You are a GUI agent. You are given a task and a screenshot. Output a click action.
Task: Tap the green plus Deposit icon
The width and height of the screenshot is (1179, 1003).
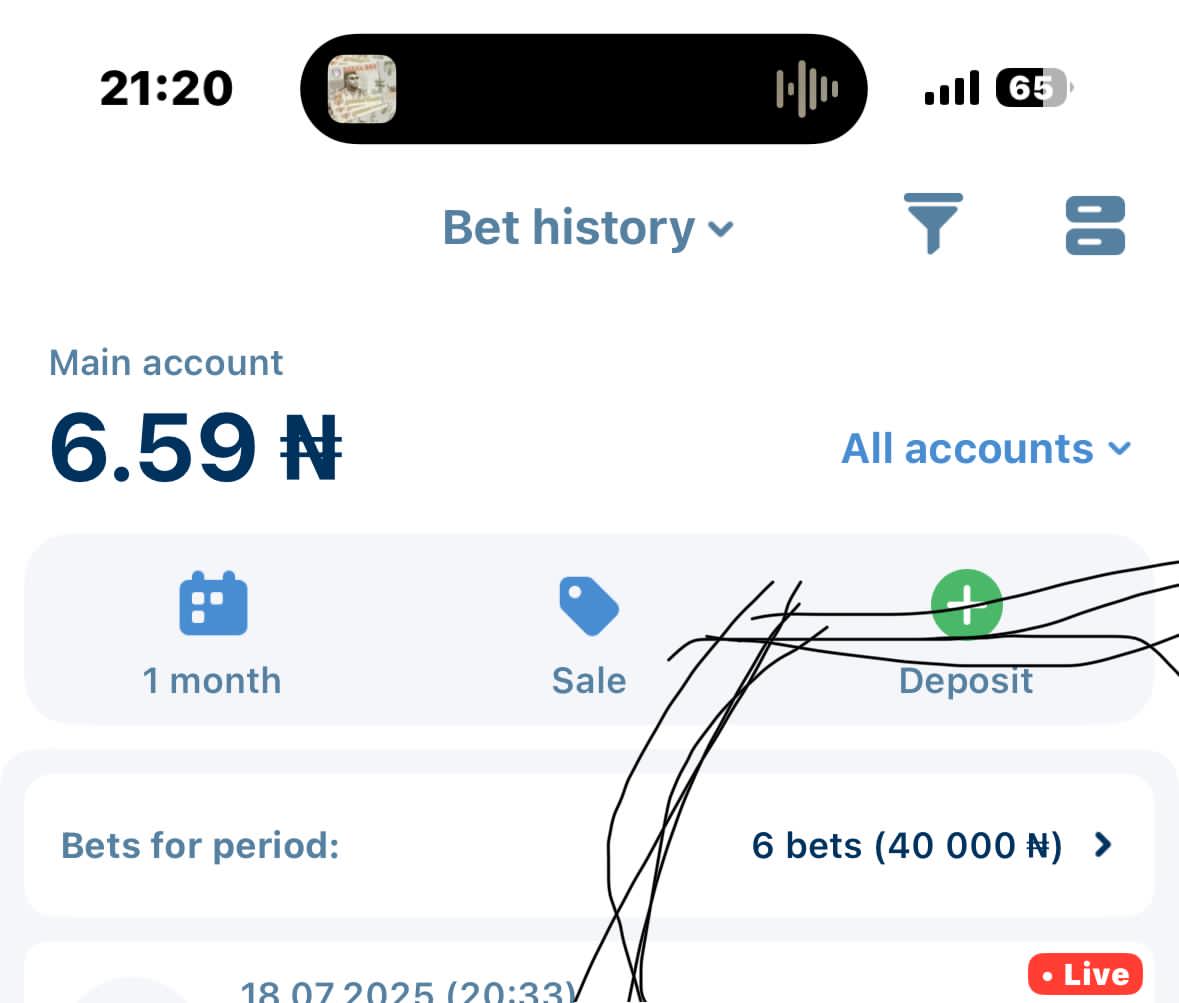pos(966,605)
